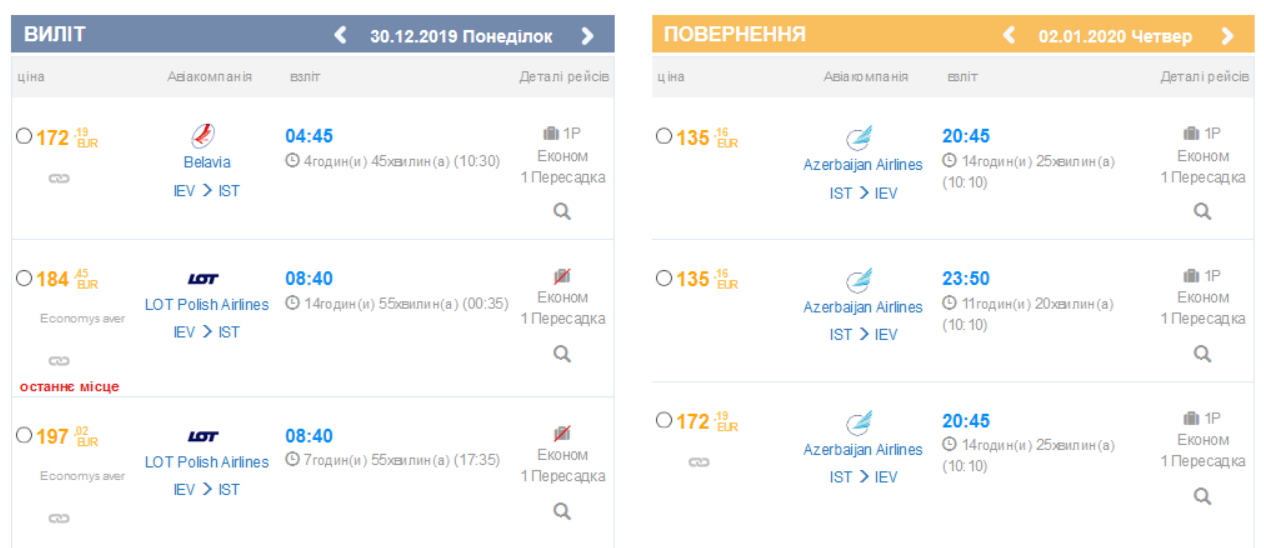Go to previous return date
This screenshot has height=548, width=1264.
click(x=1009, y=36)
